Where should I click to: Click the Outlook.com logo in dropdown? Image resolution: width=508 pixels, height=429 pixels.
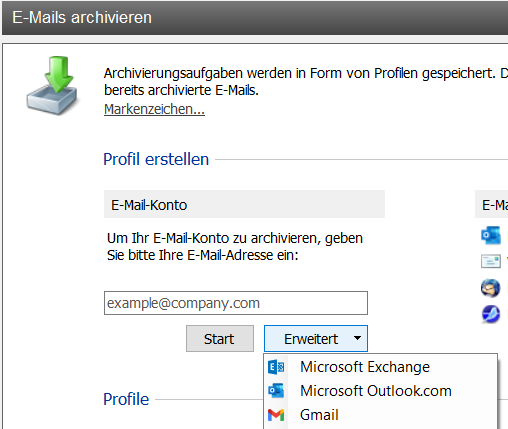276,391
